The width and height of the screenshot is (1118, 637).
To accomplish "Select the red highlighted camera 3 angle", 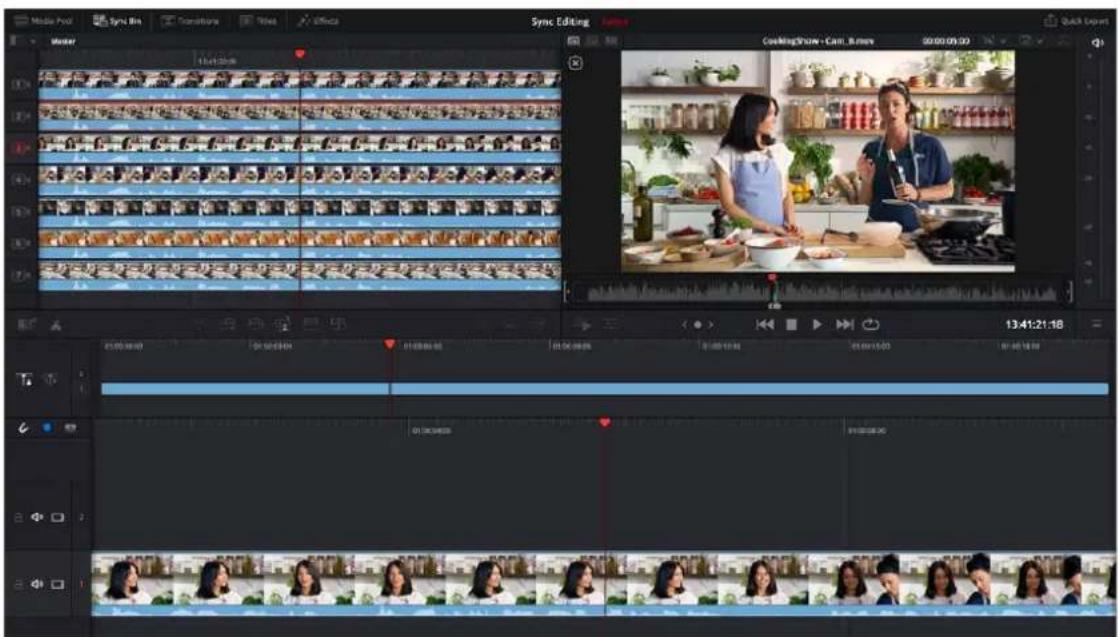I will pyautogui.click(x=21, y=148).
